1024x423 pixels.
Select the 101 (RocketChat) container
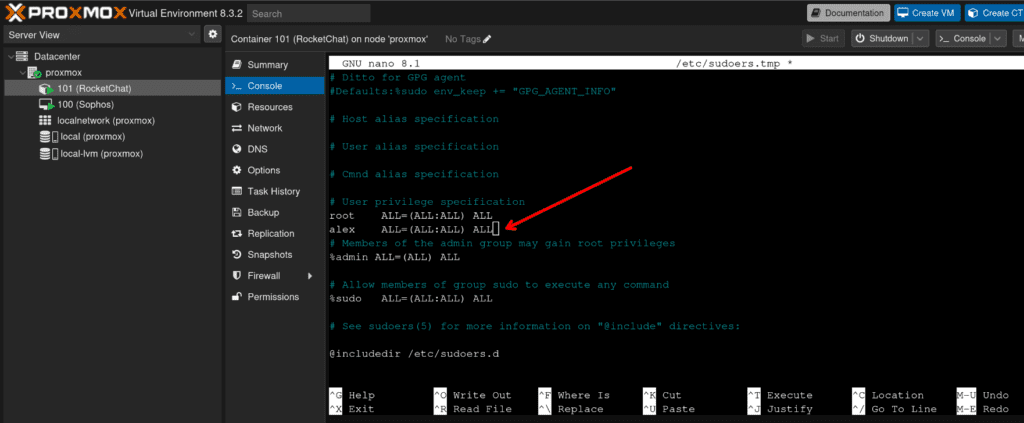click(94, 88)
